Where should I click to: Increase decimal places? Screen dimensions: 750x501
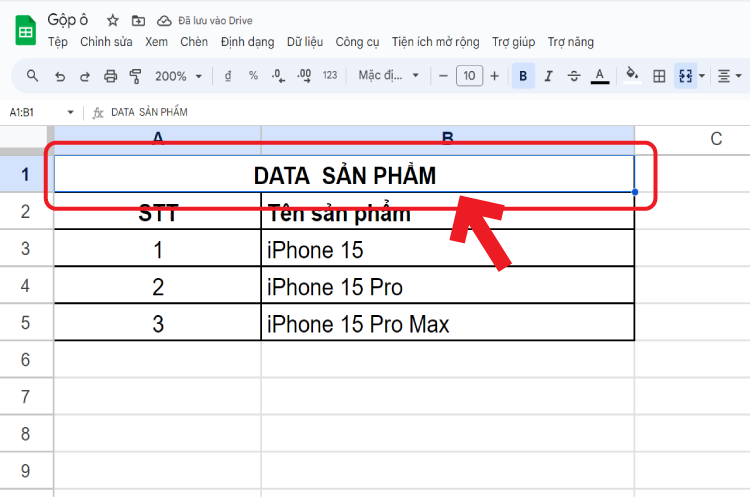click(x=304, y=76)
